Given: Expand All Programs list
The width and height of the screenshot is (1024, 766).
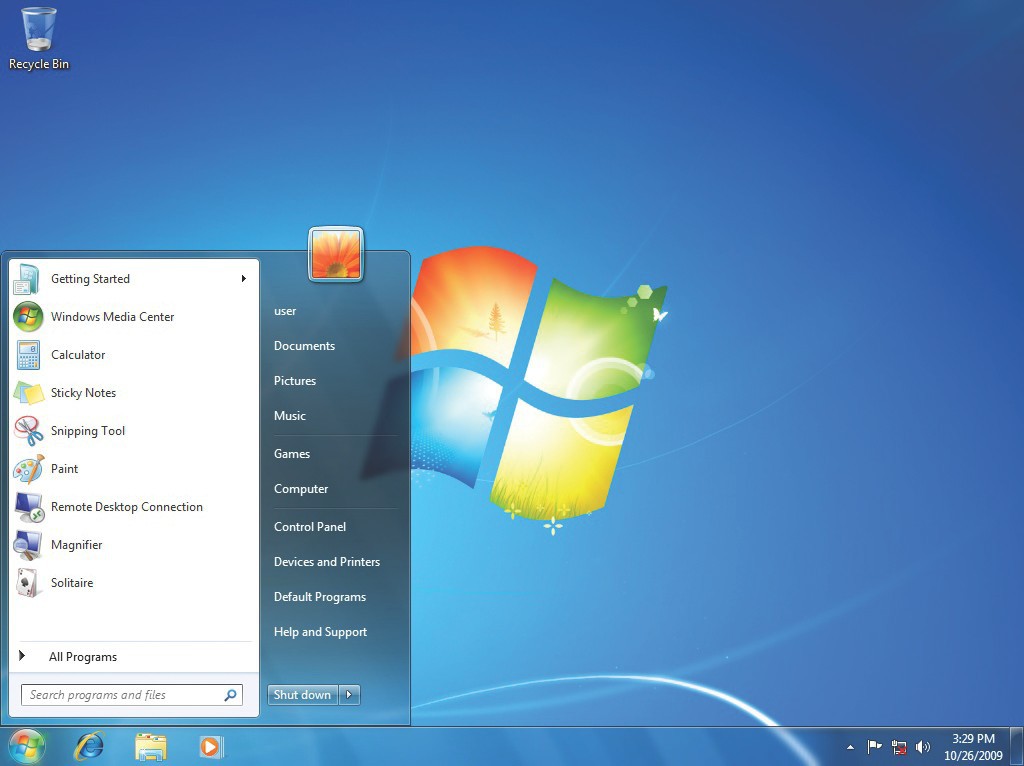Looking at the screenshot, I should click(82, 657).
